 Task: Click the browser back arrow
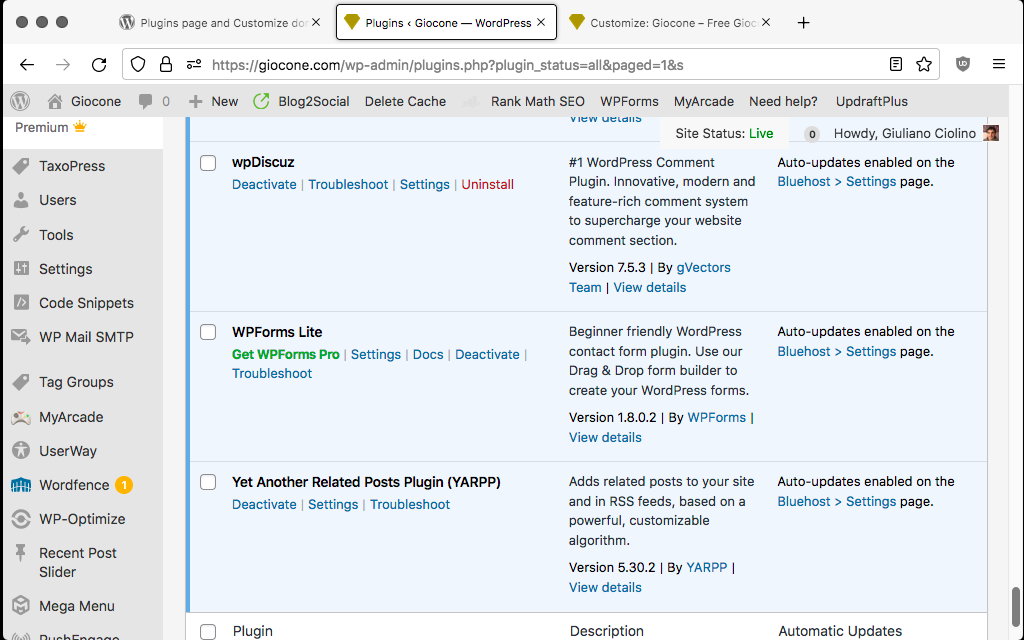click(27, 65)
